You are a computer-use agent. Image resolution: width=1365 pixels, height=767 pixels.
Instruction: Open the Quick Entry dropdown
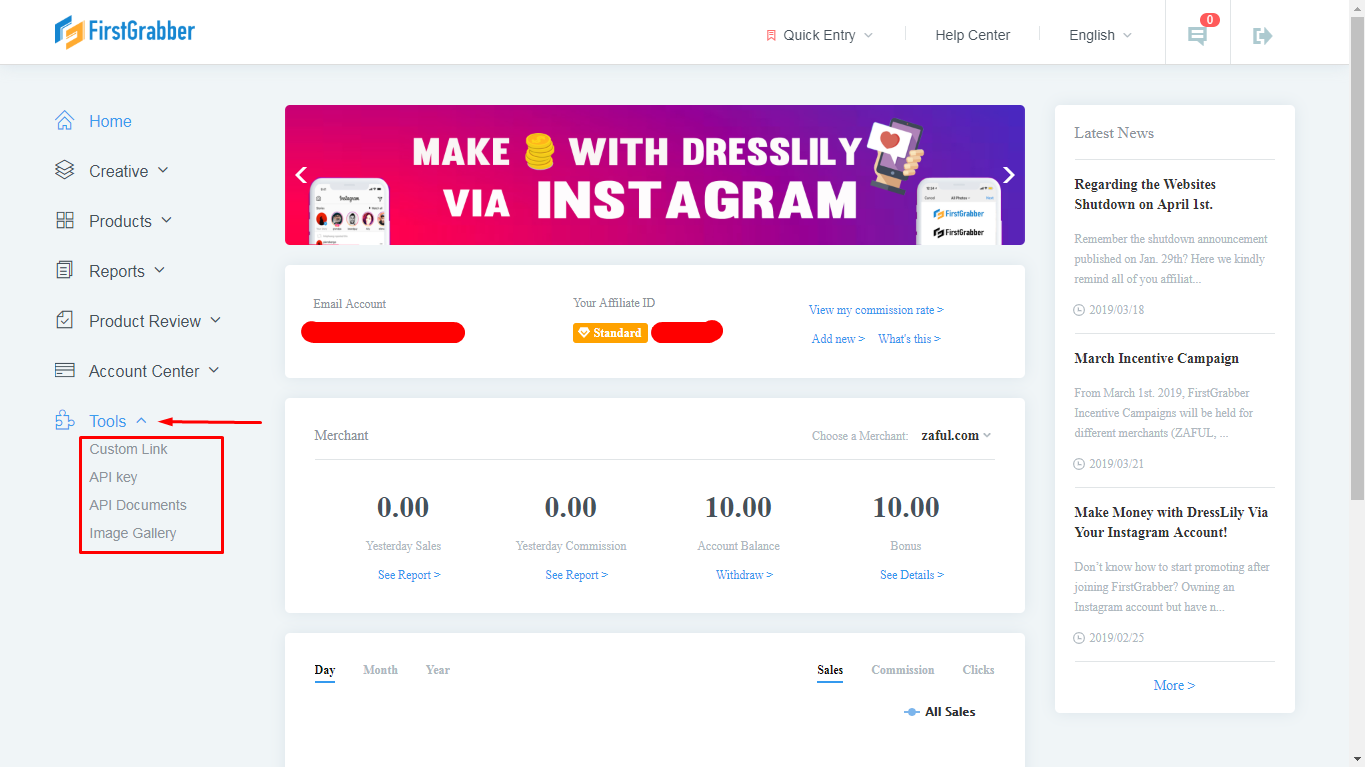[819, 35]
